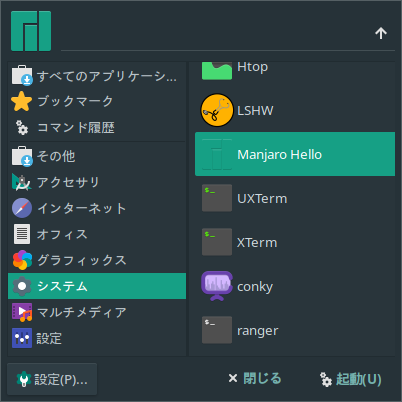Click the 起動(U) launch button

350,379
